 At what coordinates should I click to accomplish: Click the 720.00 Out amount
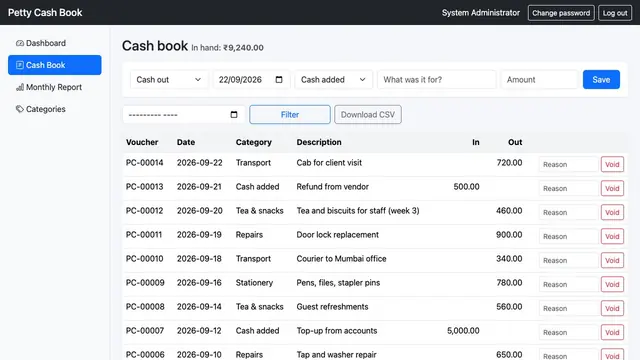point(509,162)
